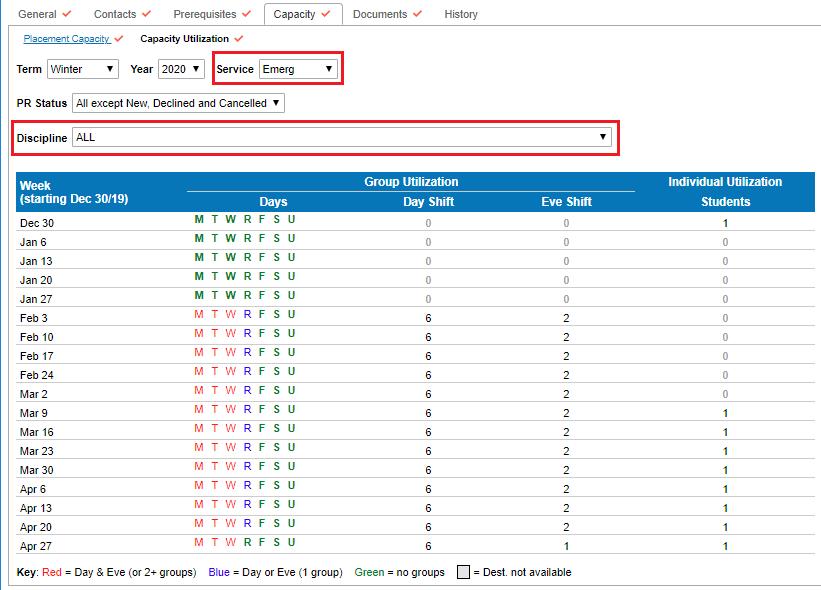The image size is (821, 590).
Task: Click the Days column header
Action: (x=273, y=202)
